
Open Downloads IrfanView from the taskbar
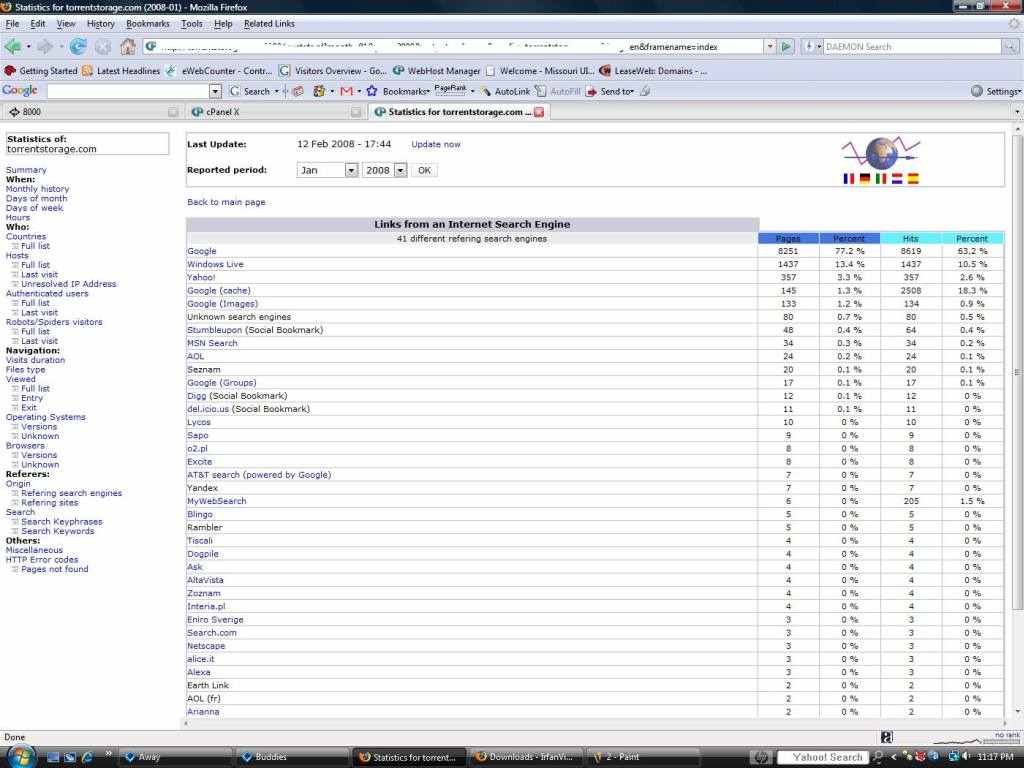click(524, 757)
